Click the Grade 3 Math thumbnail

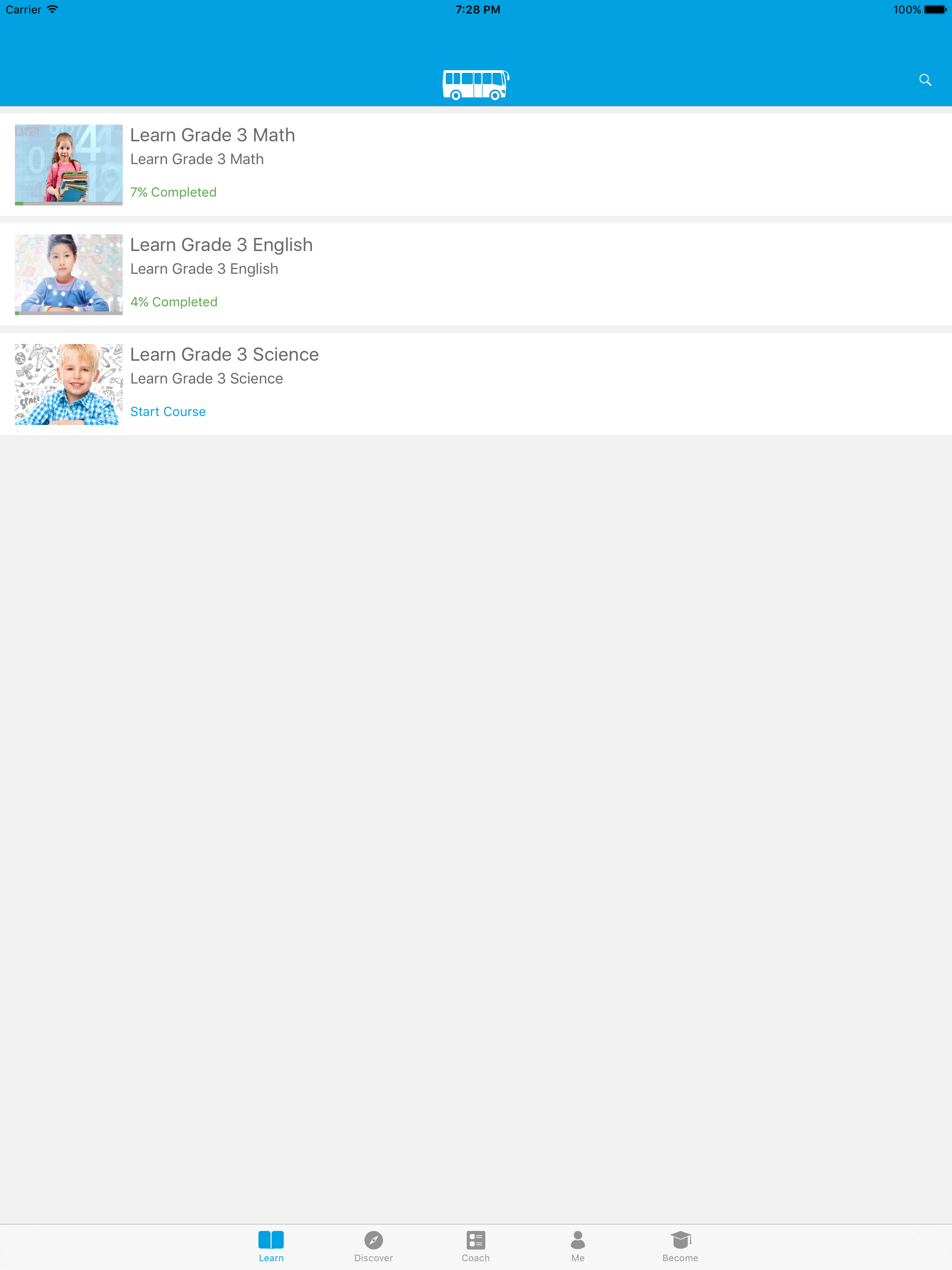point(68,165)
